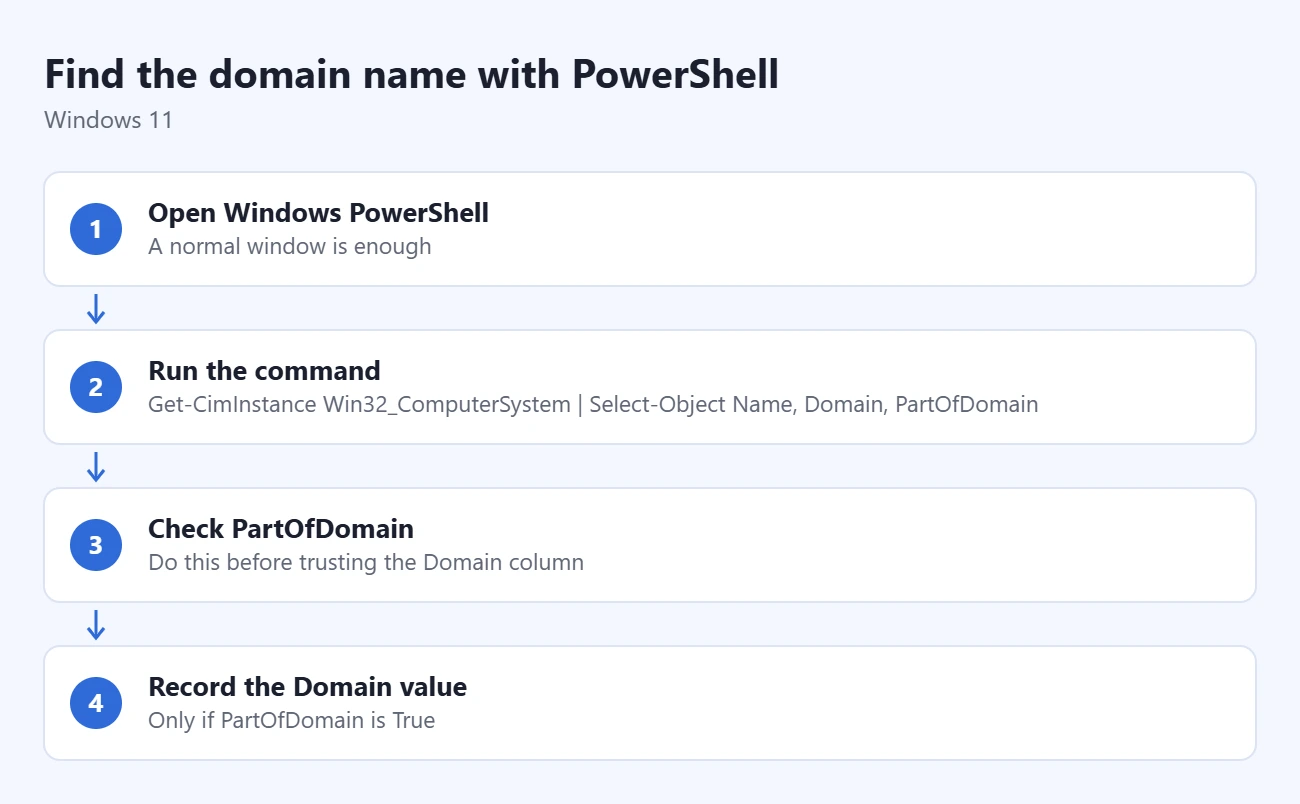
Task: Click the "Open Windows PowerShell" step title
Action: [x=318, y=213]
